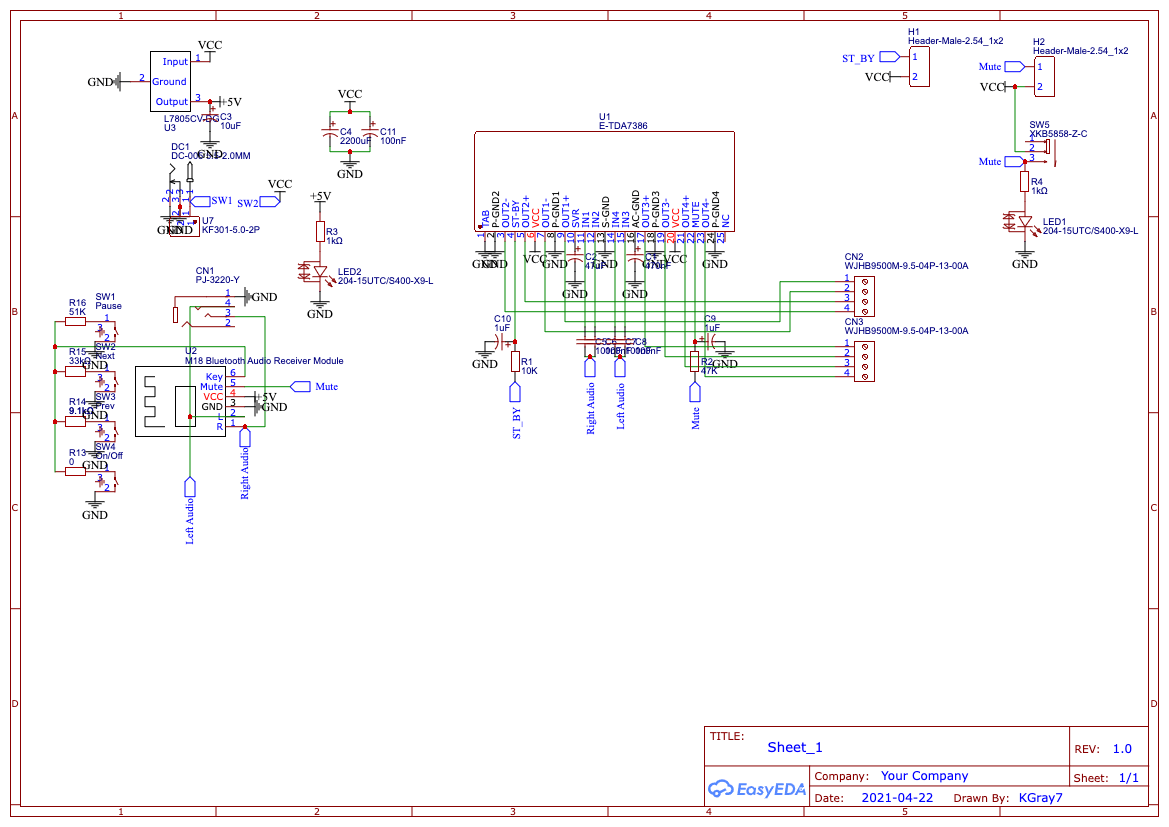Image resolution: width=1169 pixels, height=827 pixels.
Task: Click the REV value '1.0'
Action: [1122, 749]
